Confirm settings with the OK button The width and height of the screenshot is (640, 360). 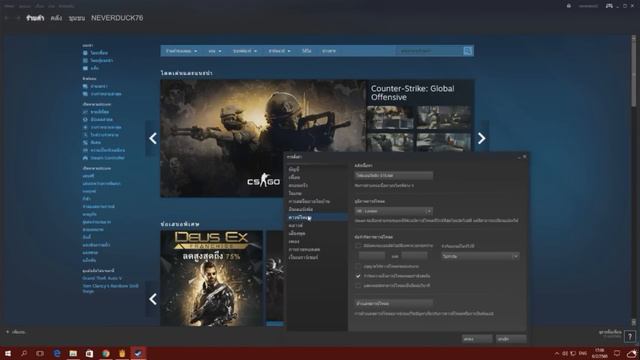[x=477, y=339]
